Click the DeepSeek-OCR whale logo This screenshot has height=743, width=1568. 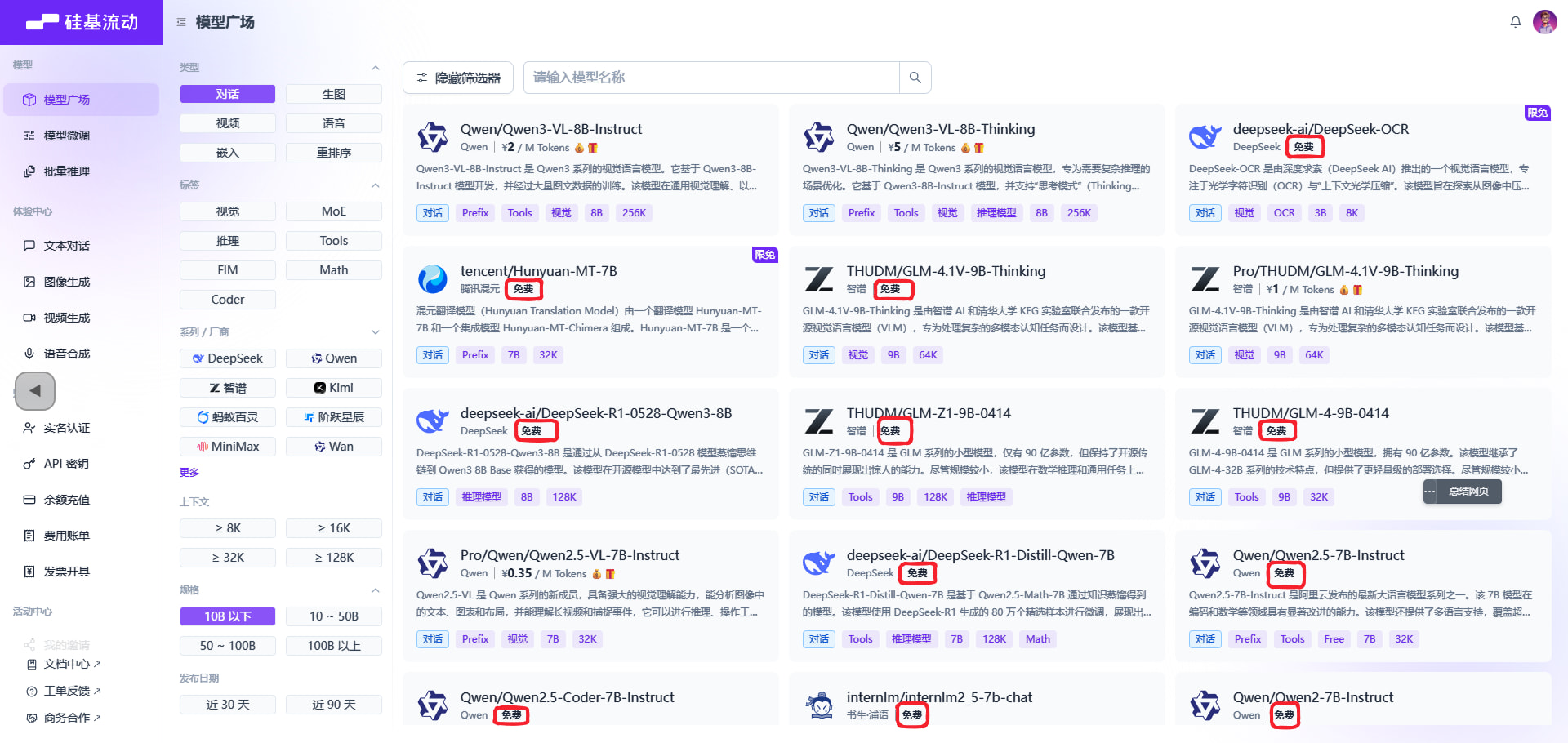(1205, 137)
